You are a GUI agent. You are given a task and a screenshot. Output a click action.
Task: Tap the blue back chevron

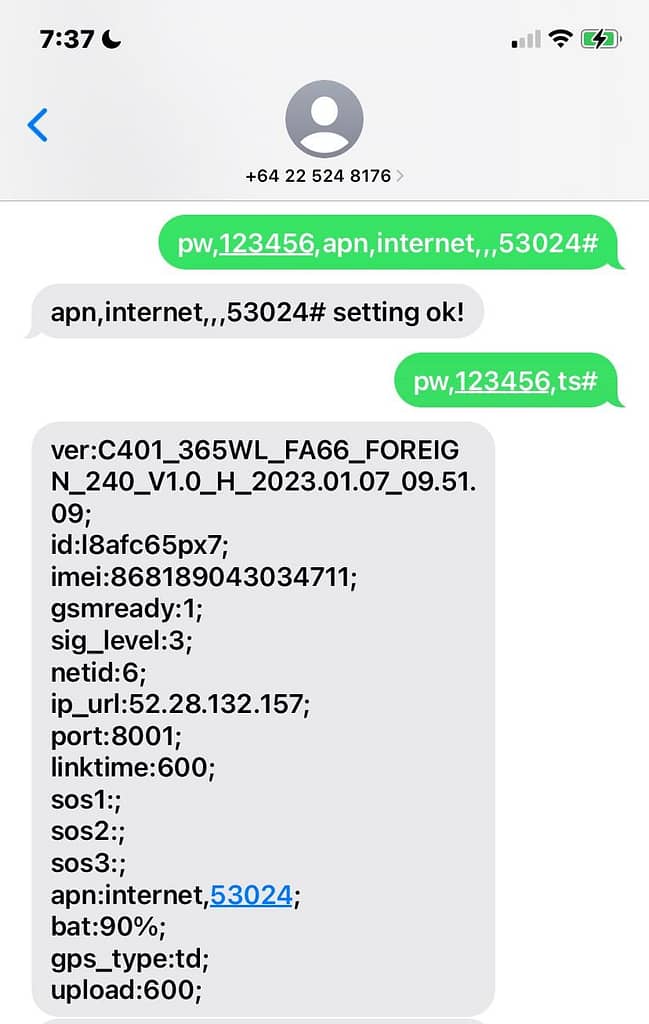click(38, 125)
